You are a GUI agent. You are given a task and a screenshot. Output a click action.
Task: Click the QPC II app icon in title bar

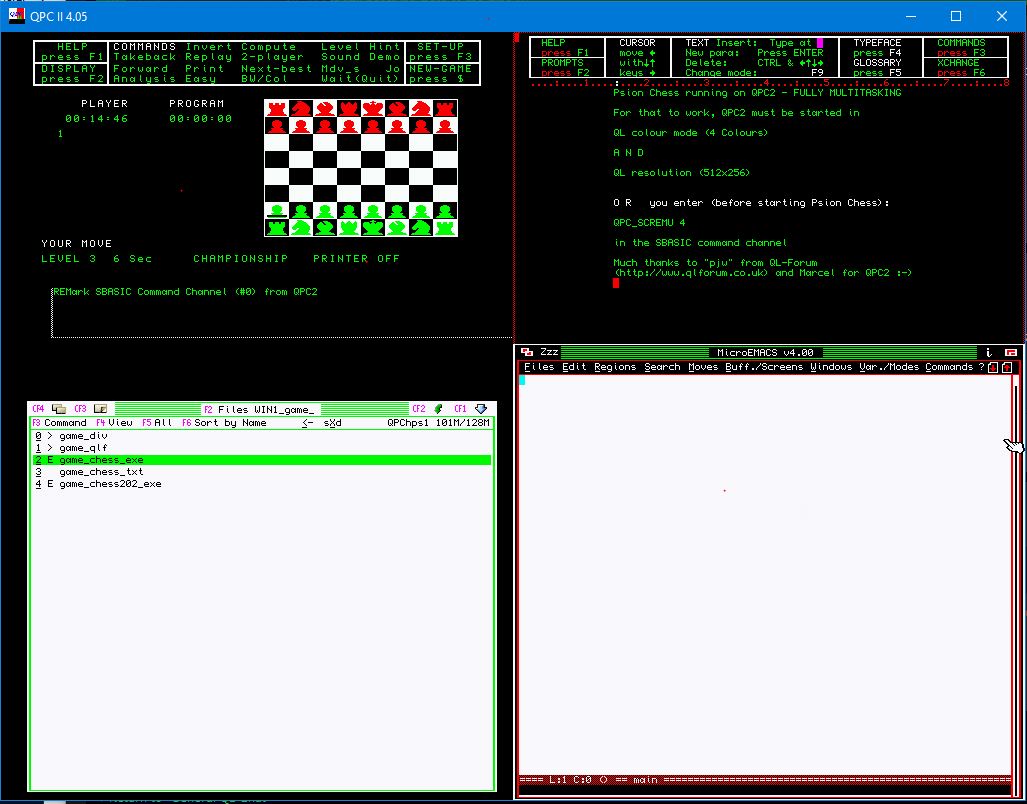pyautogui.click(x=16, y=16)
